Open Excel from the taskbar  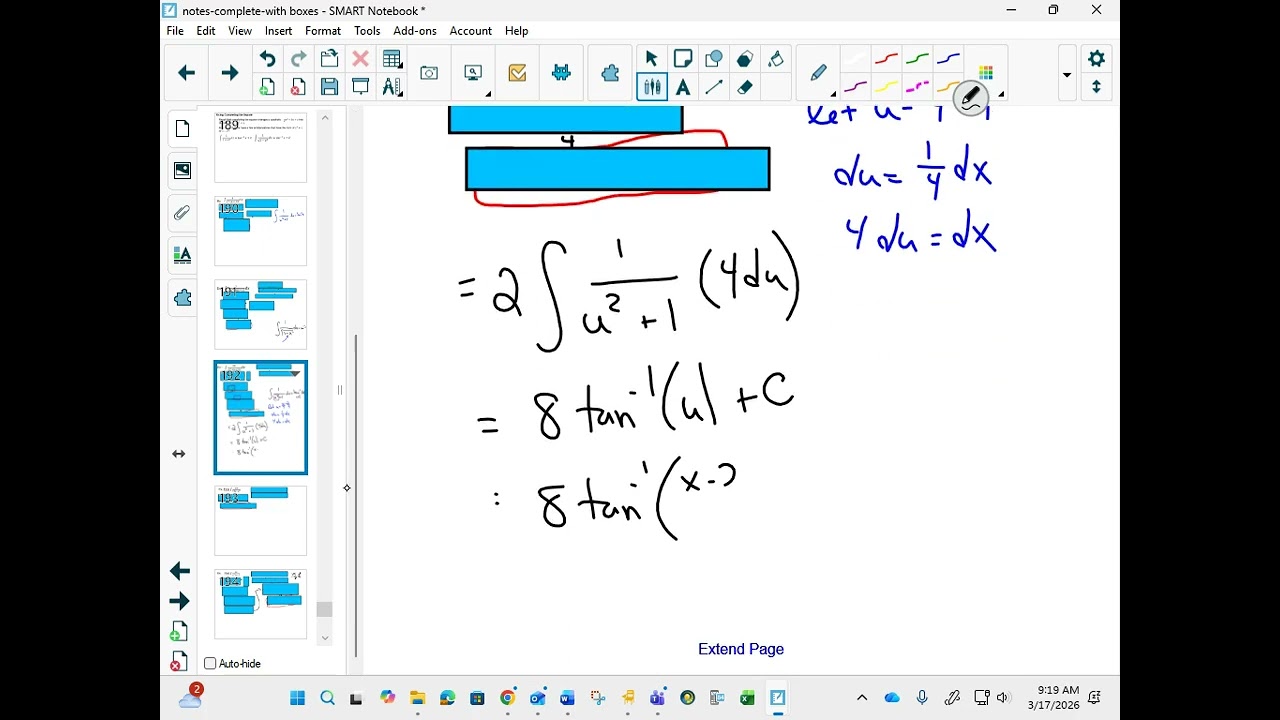(x=747, y=698)
